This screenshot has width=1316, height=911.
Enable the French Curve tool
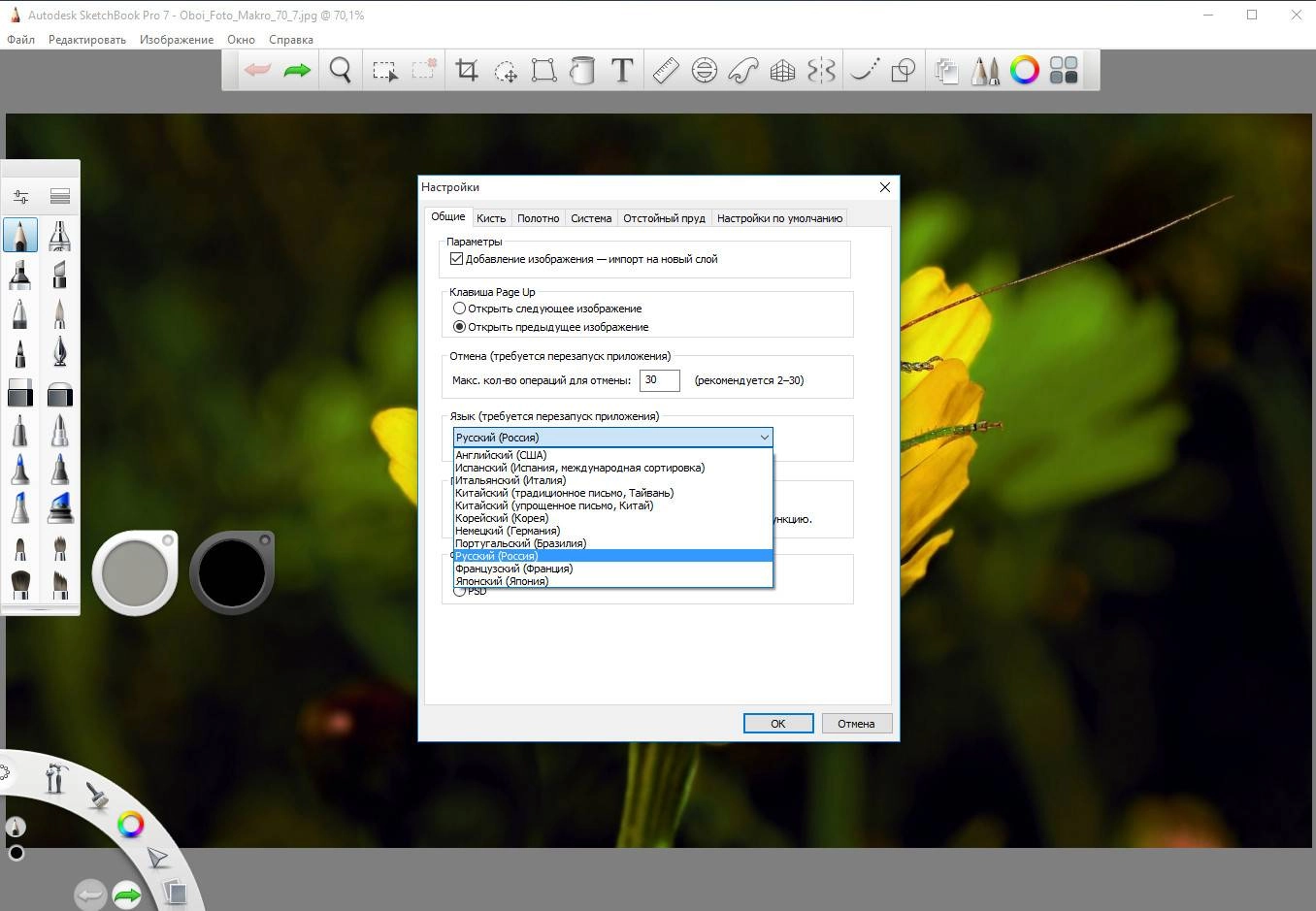tap(743, 70)
